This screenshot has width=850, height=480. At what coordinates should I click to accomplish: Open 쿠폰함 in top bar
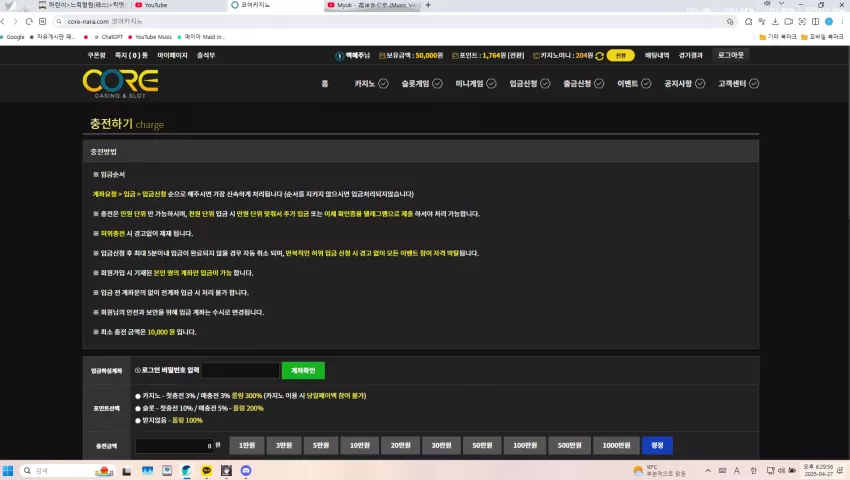[96, 55]
